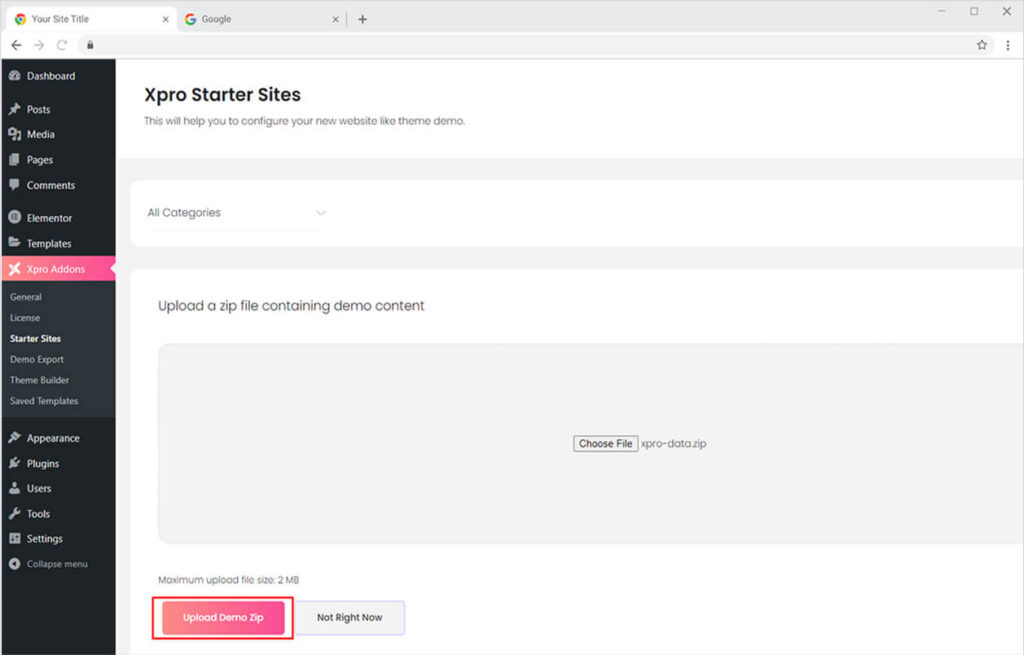1024x655 pixels.
Task: Open Plugins via its plug icon
Action: (14, 464)
